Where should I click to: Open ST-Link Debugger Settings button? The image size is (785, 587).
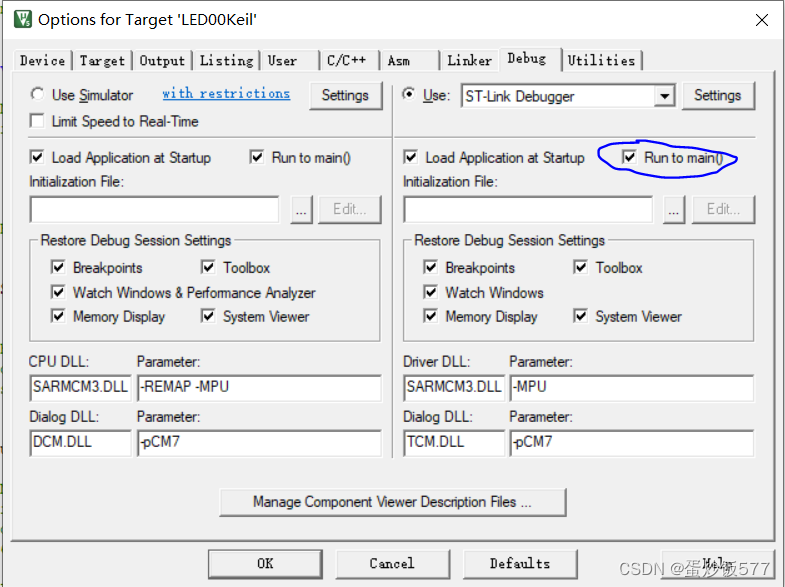(x=717, y=95)
